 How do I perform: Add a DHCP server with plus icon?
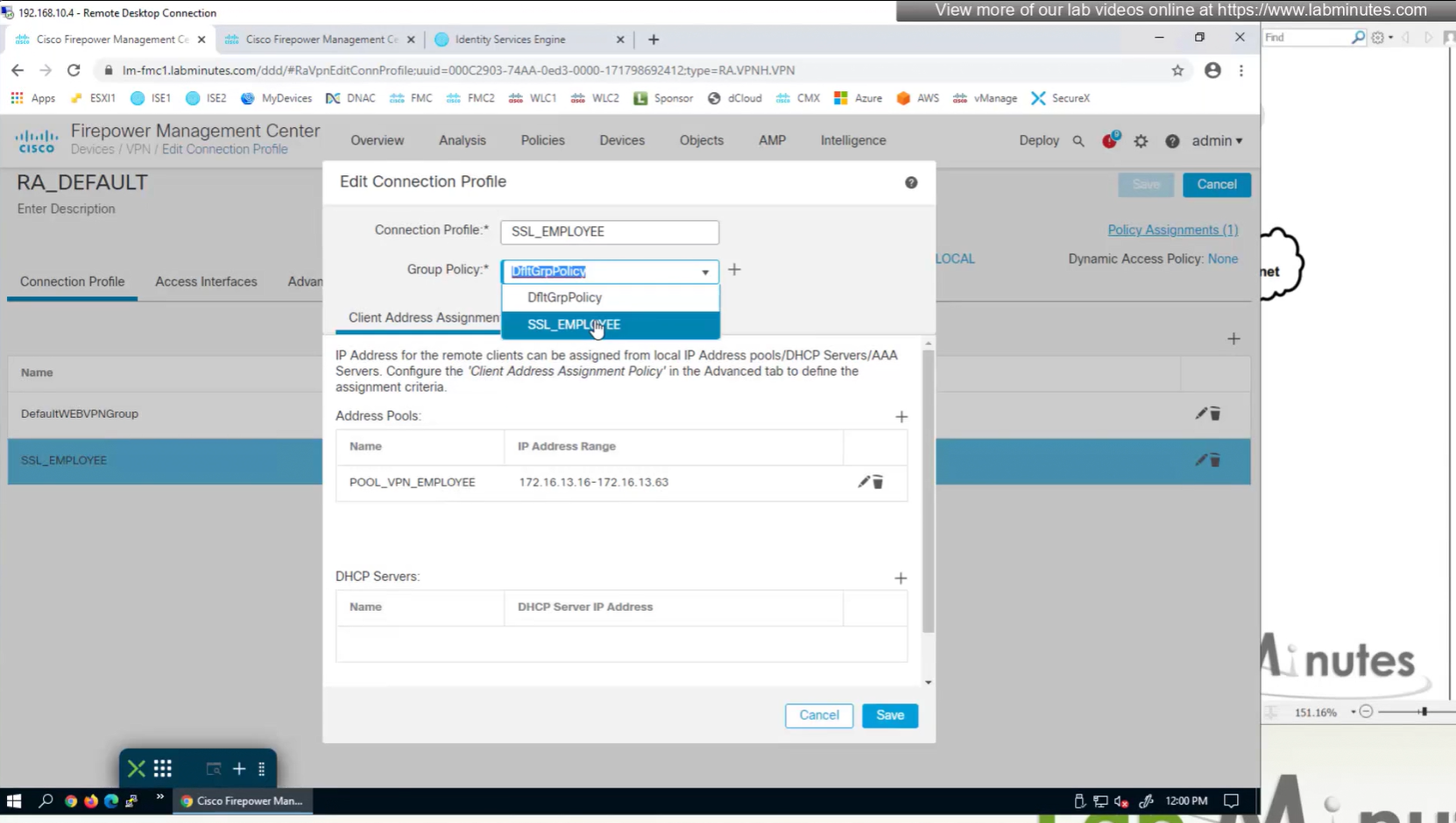[x=901, y=578]
